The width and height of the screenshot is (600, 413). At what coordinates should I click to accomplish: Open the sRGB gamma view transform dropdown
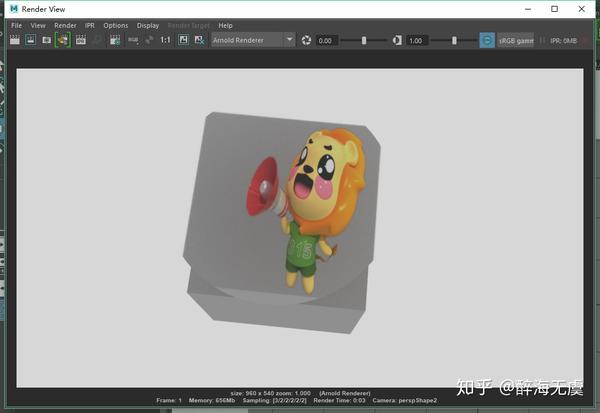515,41
